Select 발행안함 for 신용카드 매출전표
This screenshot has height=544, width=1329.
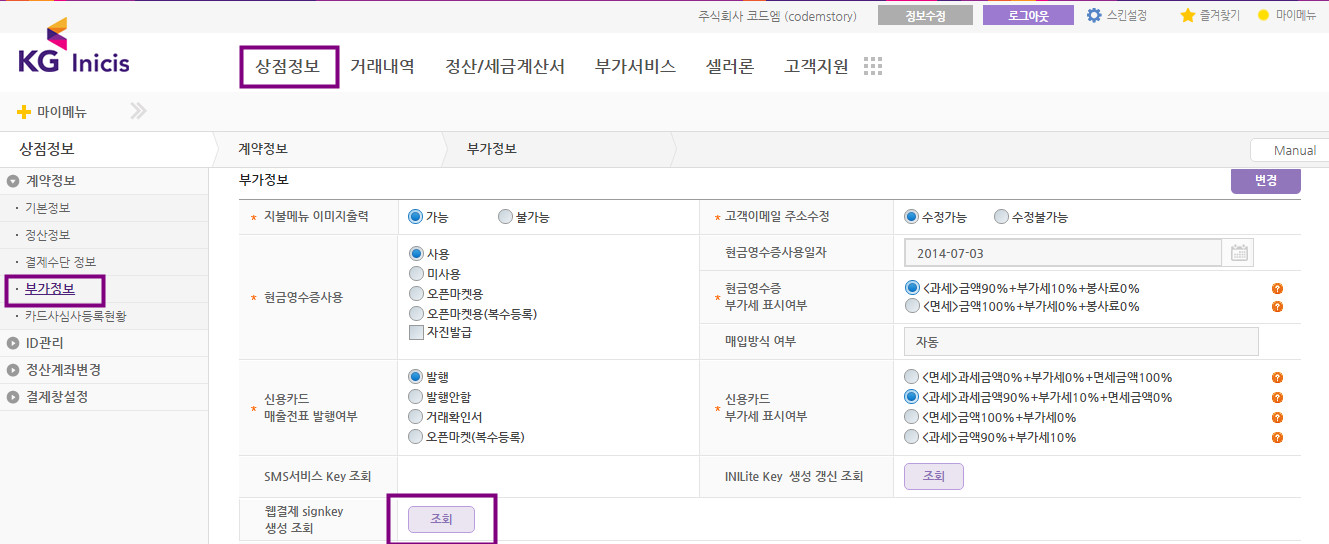point(416,397)
